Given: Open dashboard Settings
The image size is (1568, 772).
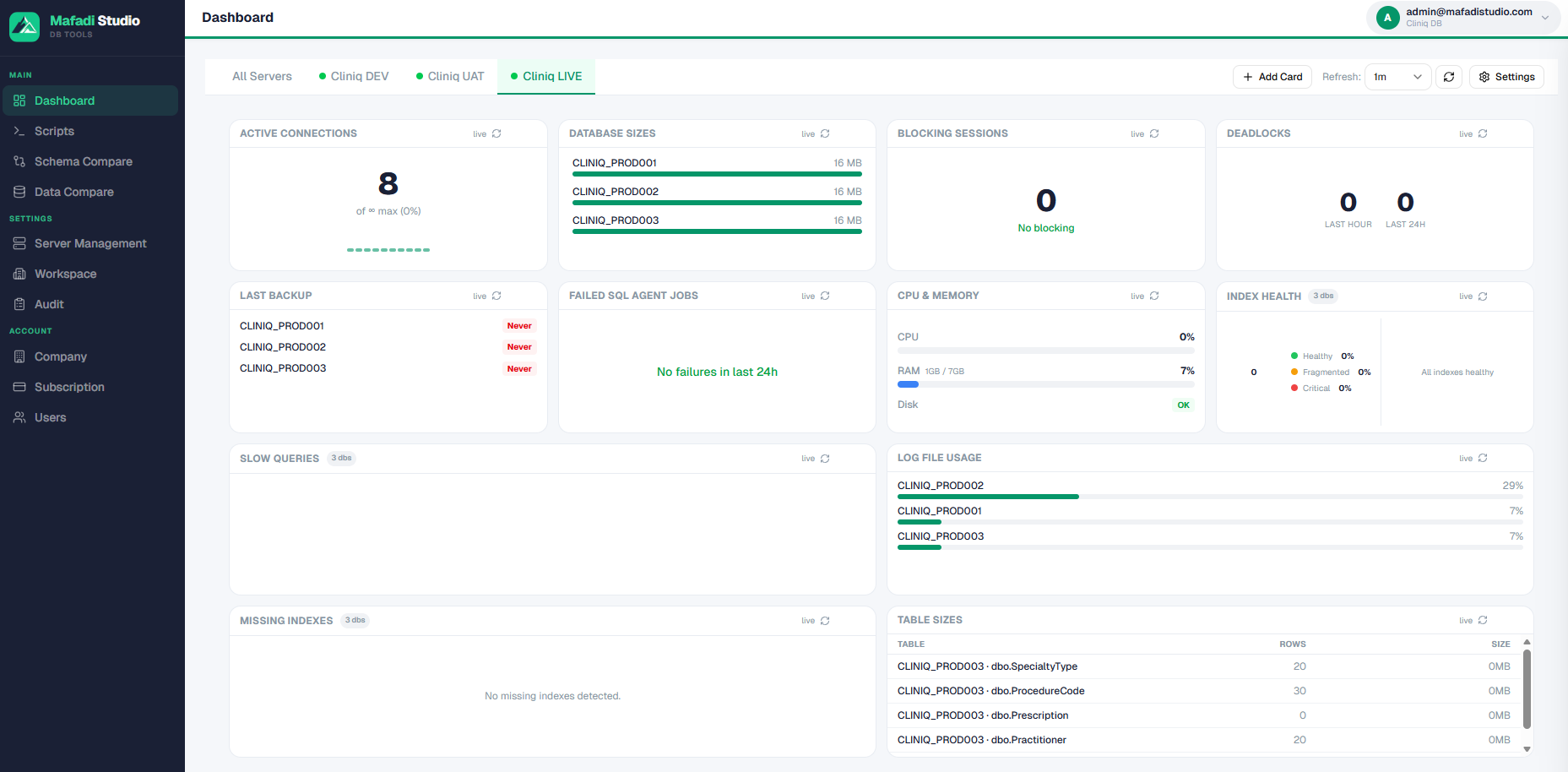Looking at the screenshot, I should (x=1507, y=77).
